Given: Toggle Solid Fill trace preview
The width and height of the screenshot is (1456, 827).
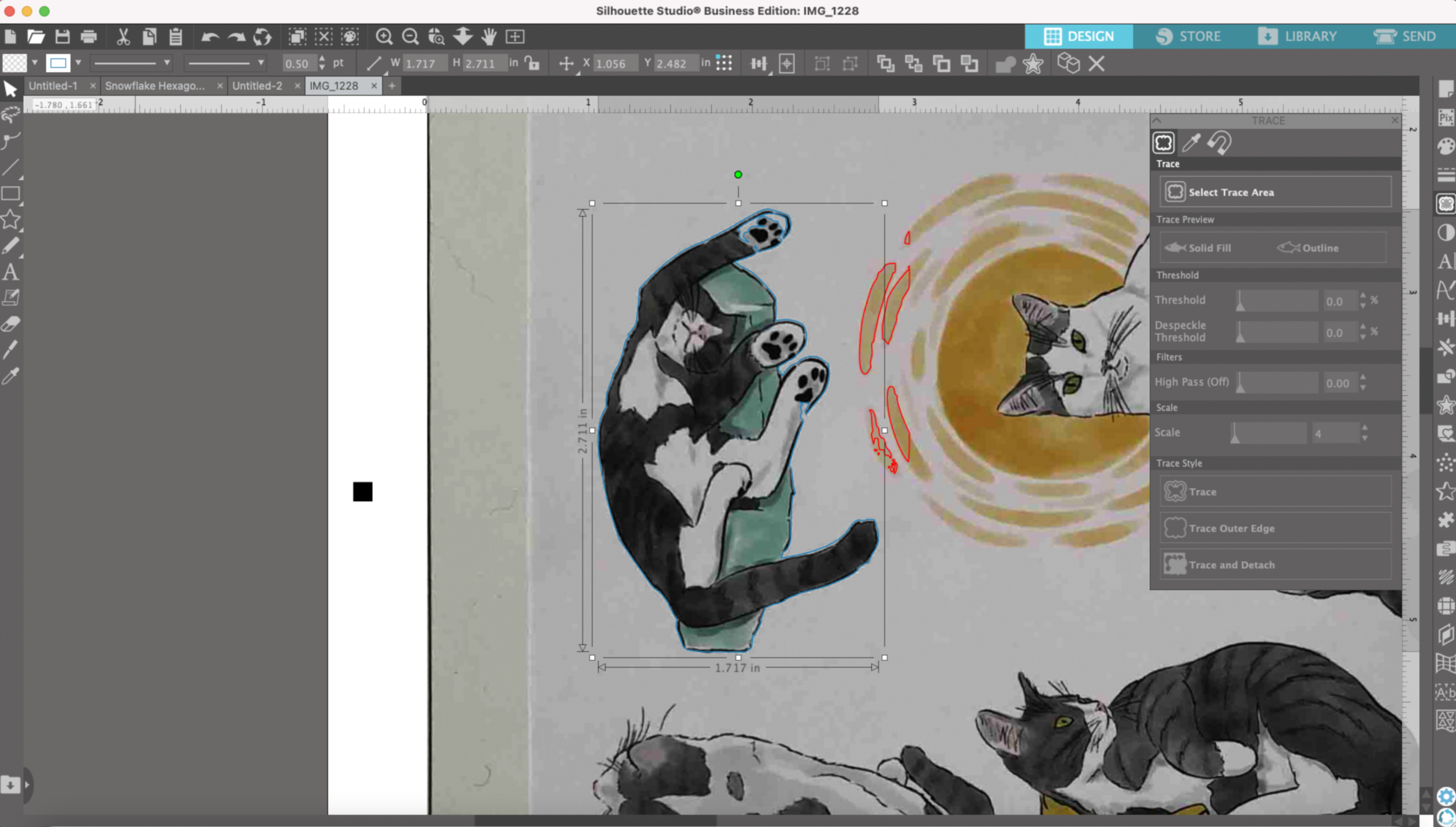Looking at the screenshot, I should (1198, 248).
